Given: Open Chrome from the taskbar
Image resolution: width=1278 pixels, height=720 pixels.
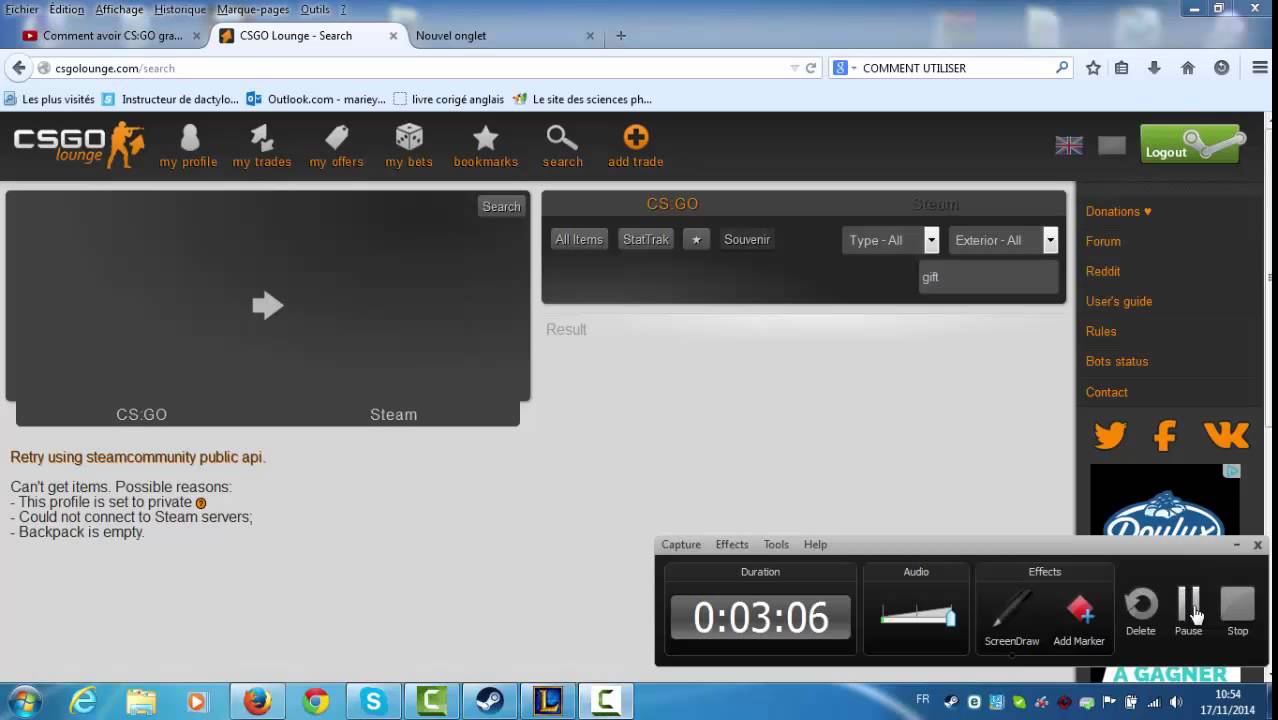Looking at the screenshot, I should click(x=316, y=701).
